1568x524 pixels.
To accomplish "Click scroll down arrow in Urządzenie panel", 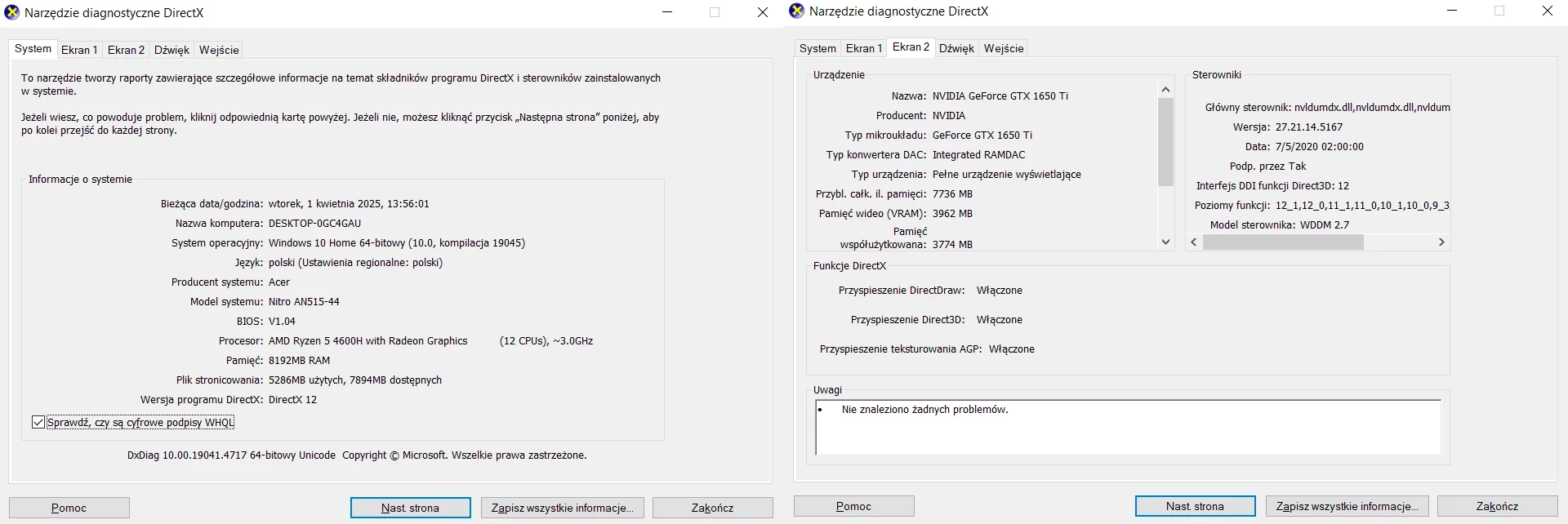I will 1166,242.
